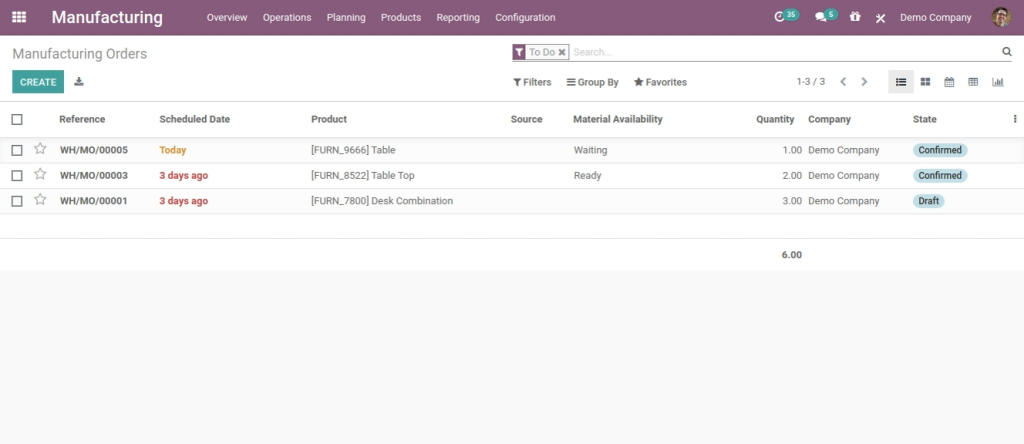
Task: Click the 6.00 quantity total
Action: [792, 255]
